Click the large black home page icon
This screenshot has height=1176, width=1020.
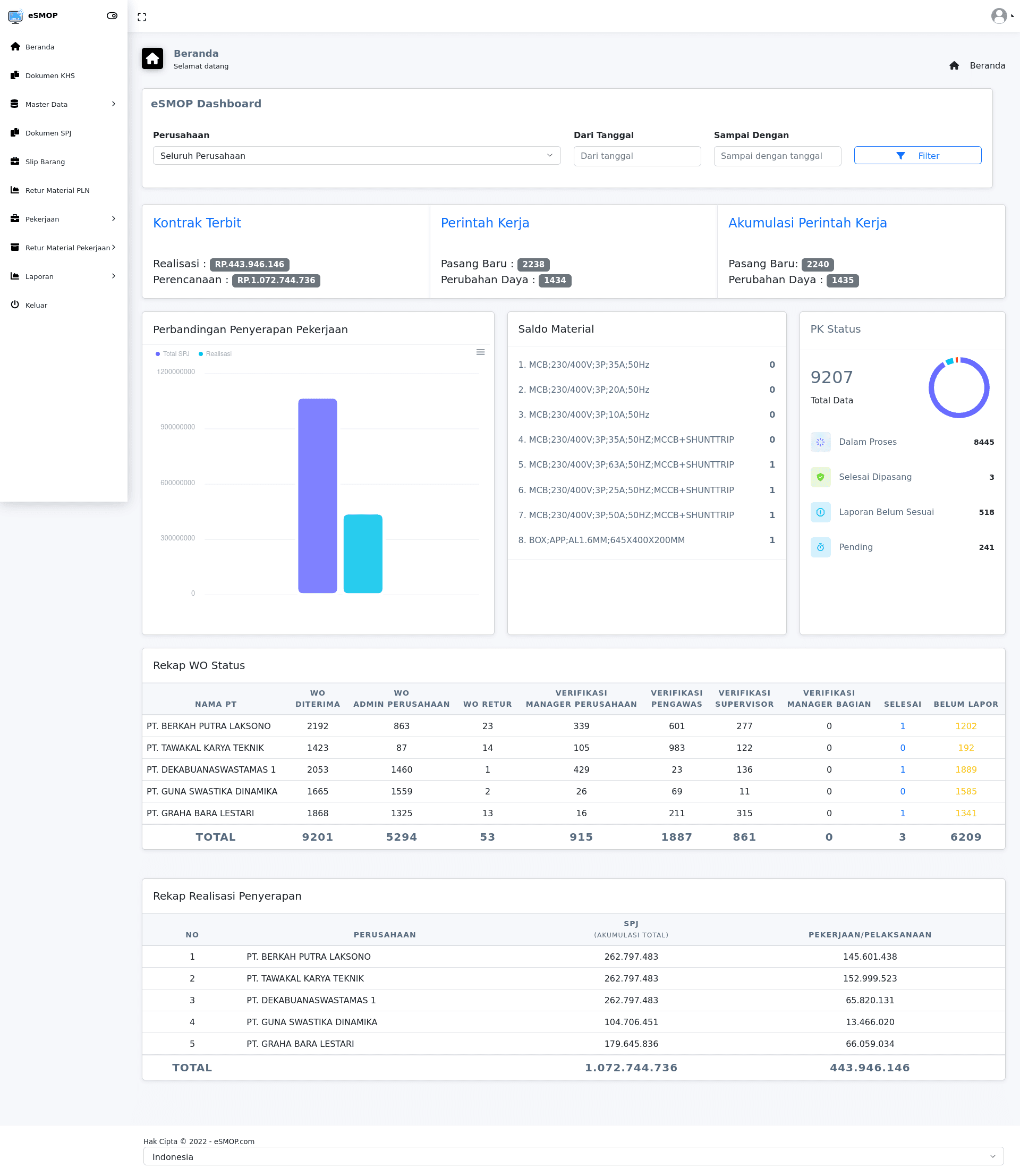point(152,58)
